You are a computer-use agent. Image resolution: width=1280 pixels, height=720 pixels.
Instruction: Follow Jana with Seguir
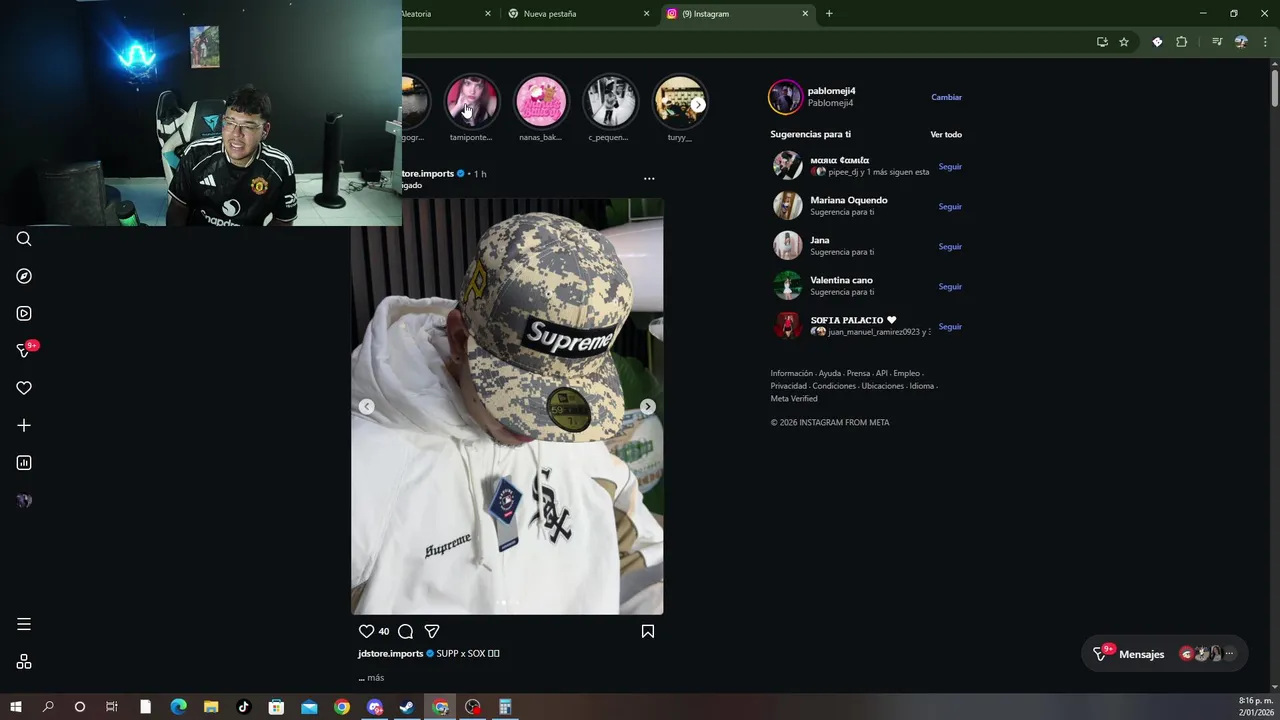point(950,247)
